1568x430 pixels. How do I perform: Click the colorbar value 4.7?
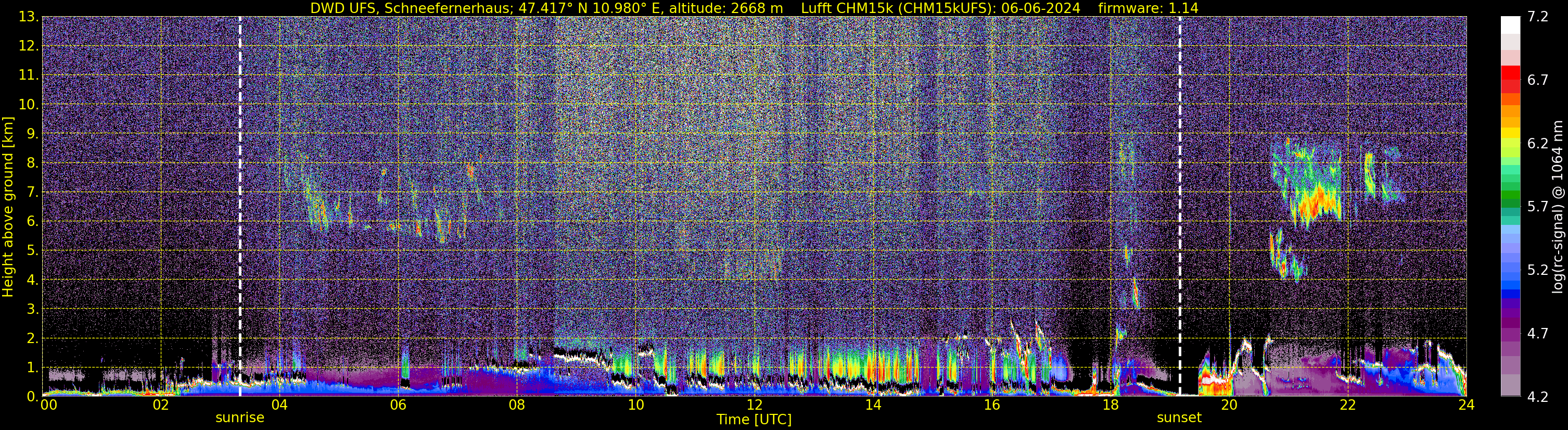1538,333
